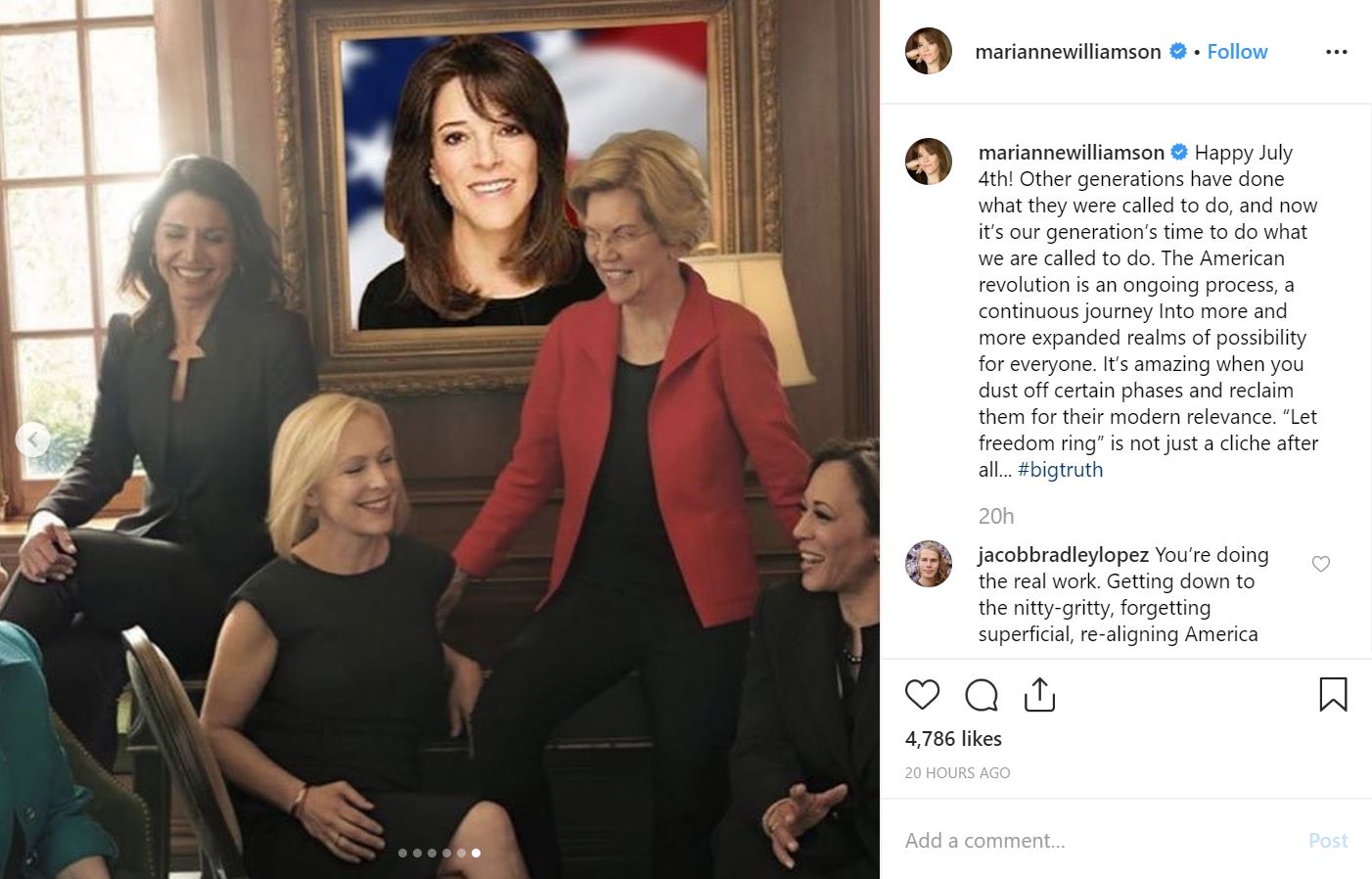Click the 20h timestamp under the caption
This screenshot has height=879, width=1372.
pos(996,516)
